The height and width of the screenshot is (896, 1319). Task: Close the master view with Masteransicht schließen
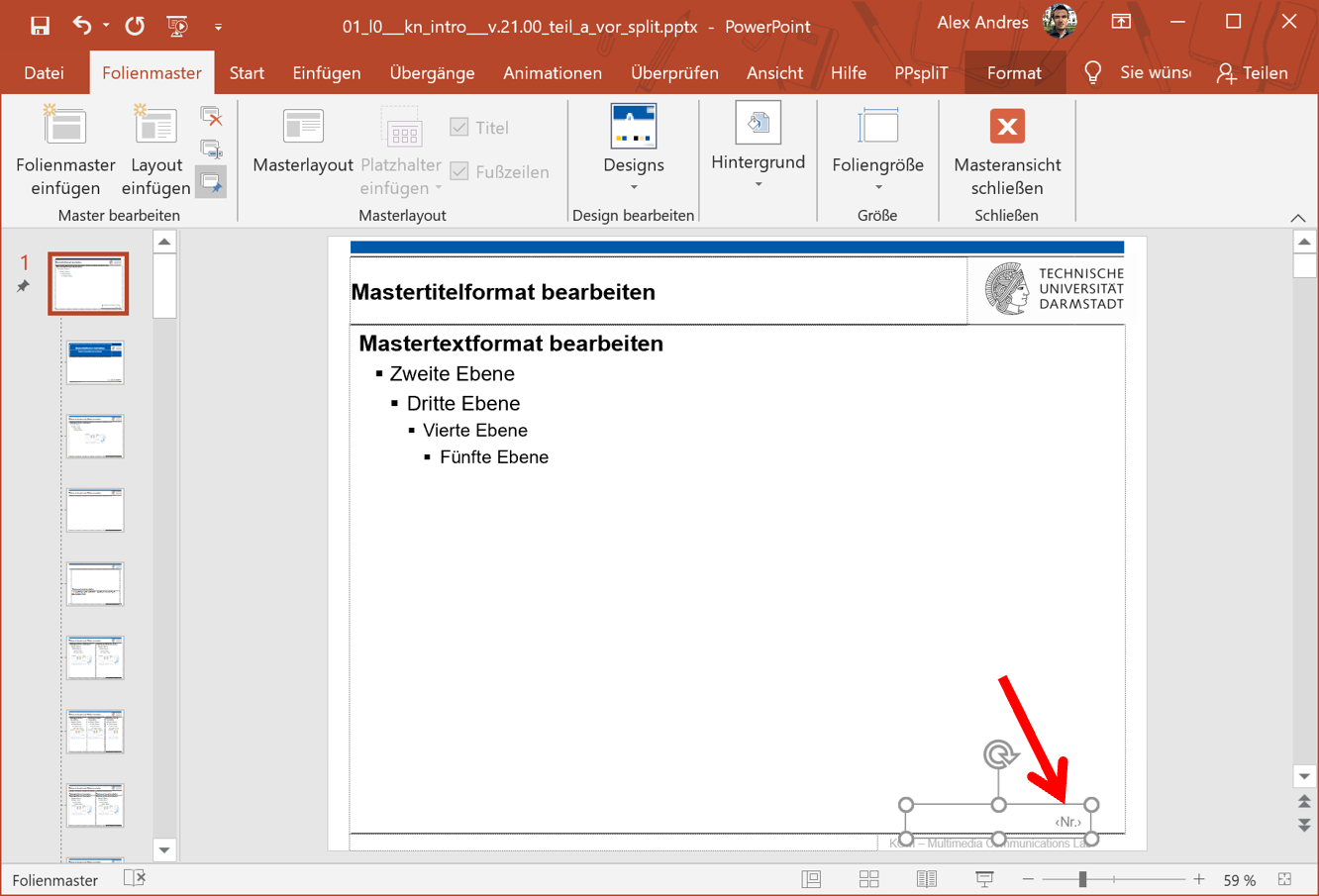[x=1006, y=149]
